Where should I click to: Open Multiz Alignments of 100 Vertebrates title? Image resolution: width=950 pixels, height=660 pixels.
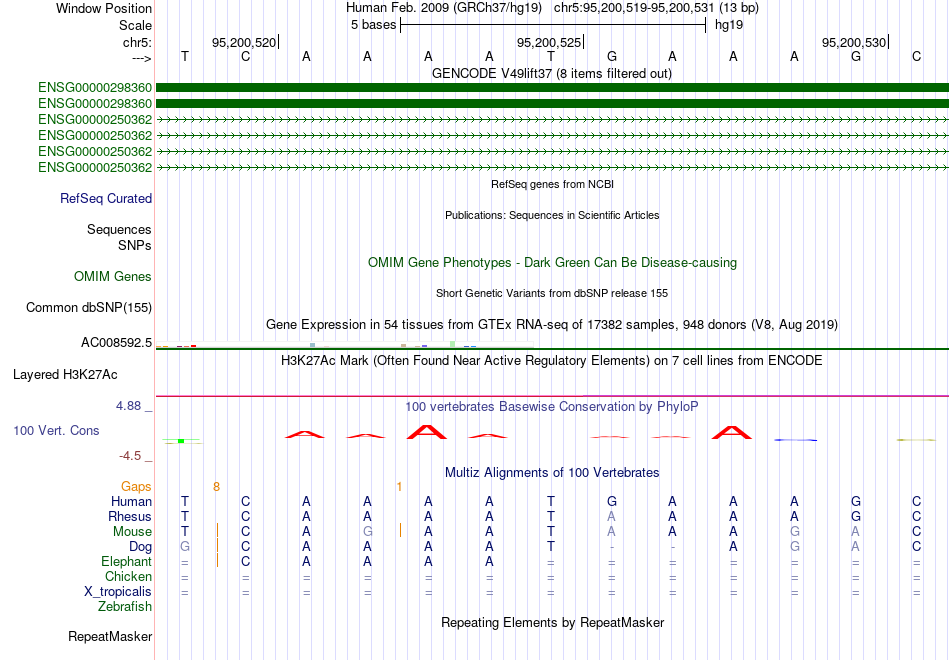552,473
